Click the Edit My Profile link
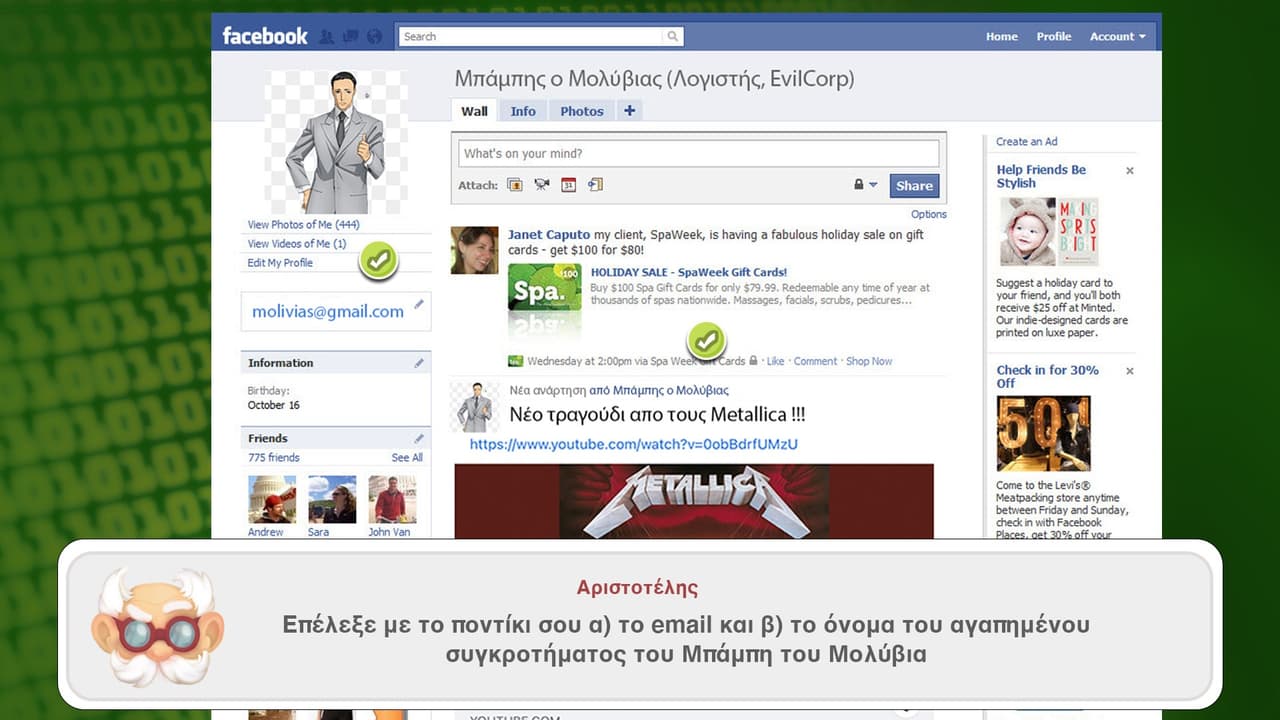The width and height of the screenshot is (1280, 720). pyautogui.click(x=280, y=263)
